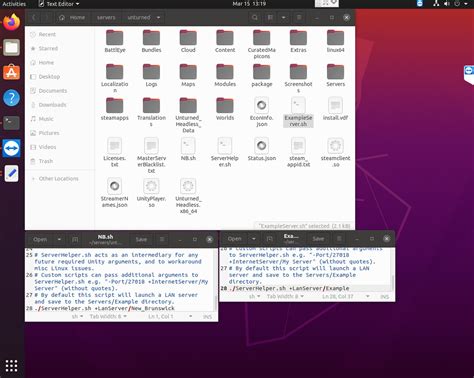This screenshot has height=378, width=474.
Task: Click the search icon in Files toolbar
Action: pyautogui.click(x=255, y=17)
